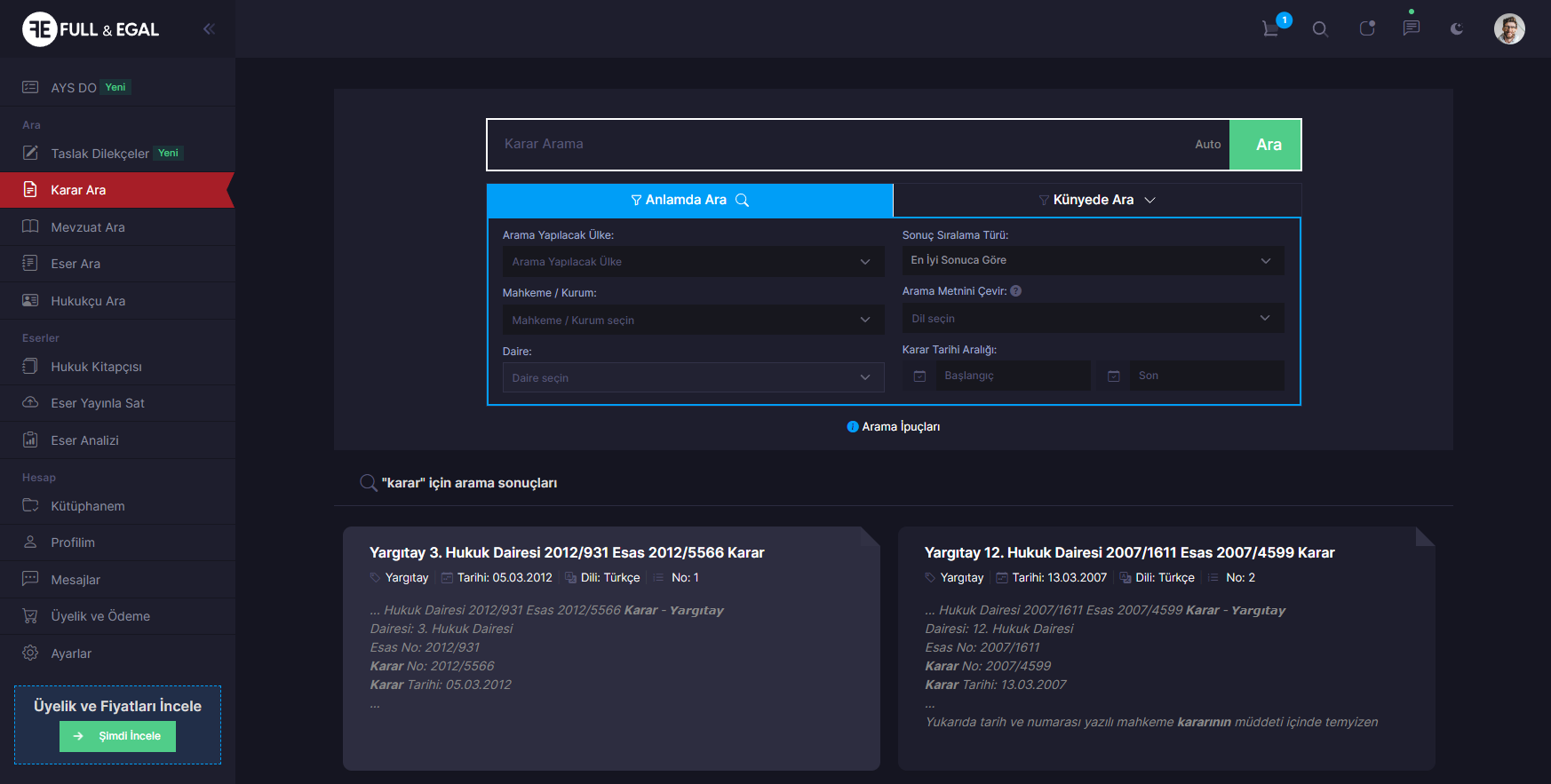Click the help icon beside Arama Metnini Çevir
This screenshot has width=1551, height=784.
click(1016, 291)
